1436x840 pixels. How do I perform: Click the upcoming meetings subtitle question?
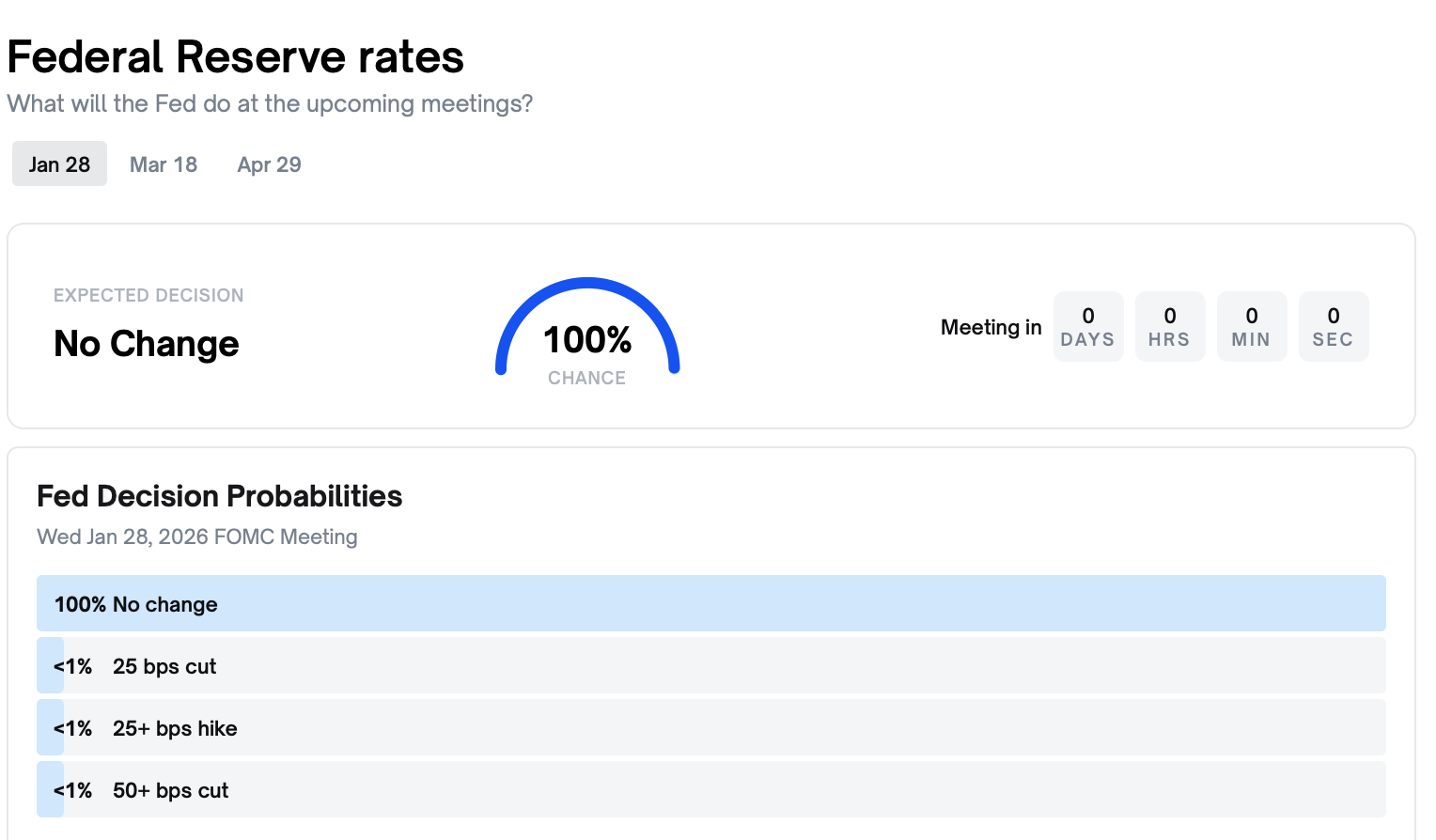pyautogui.click(x=270, y=103)
